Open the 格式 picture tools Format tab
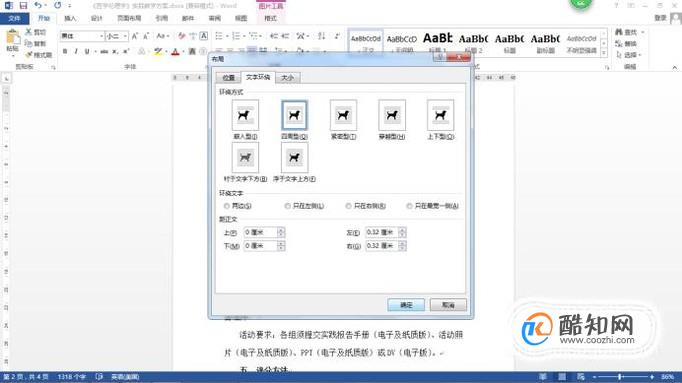Screen dimensions: 682x383 271,18
